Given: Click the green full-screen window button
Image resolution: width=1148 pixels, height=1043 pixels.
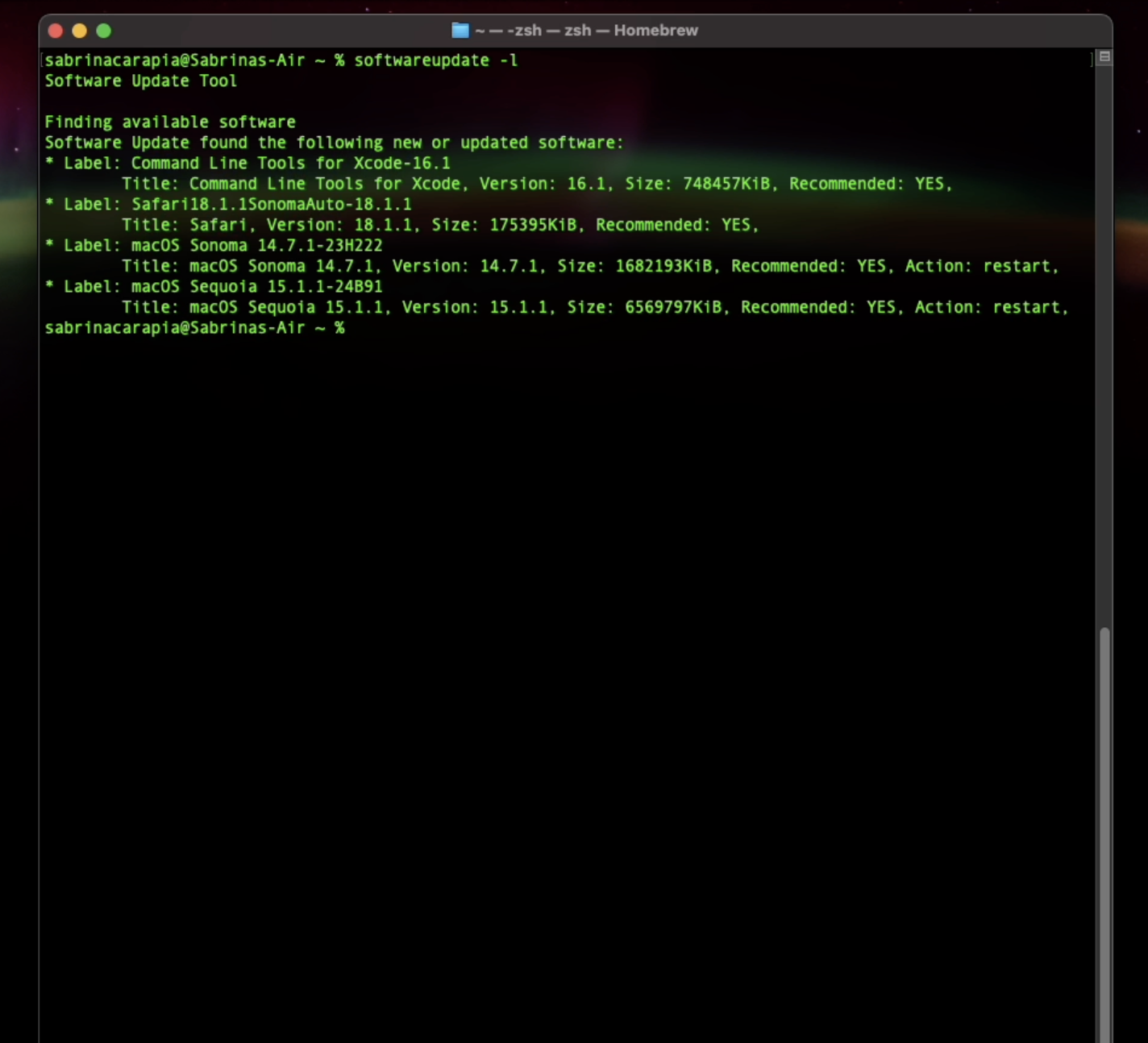Looking at the screenshot, I should click(103, 31).
